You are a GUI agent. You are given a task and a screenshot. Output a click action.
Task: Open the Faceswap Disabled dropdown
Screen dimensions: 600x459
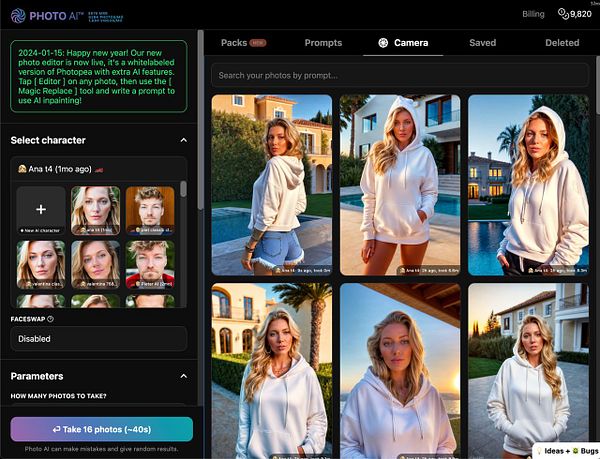click(99, 339)
